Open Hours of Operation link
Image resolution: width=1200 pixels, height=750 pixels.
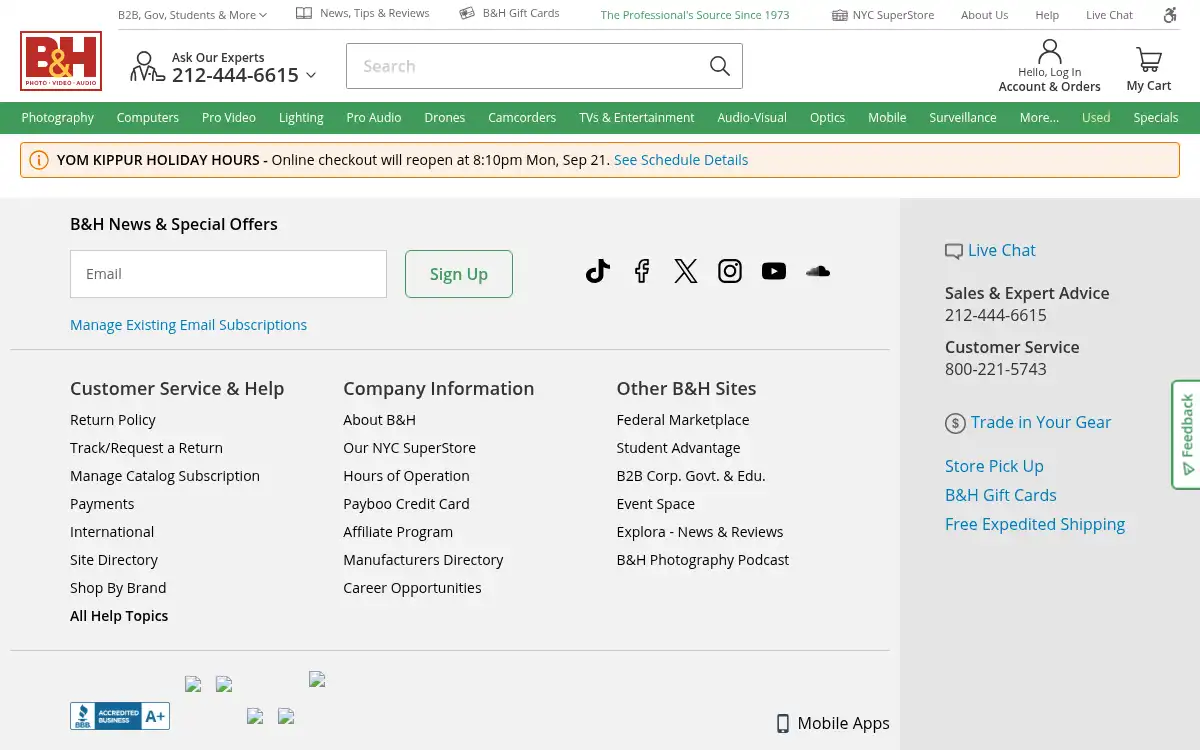click(x=406, y=476)
